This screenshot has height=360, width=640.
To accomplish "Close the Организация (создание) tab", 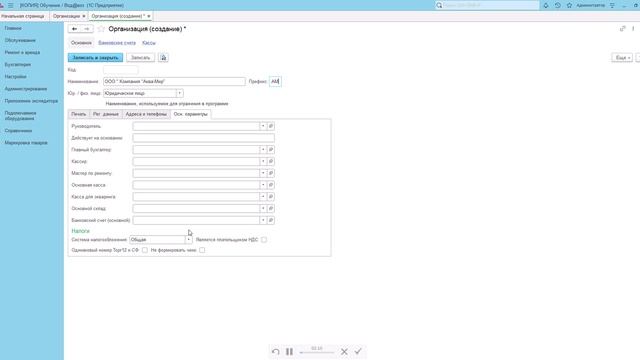I will [149, 16].
